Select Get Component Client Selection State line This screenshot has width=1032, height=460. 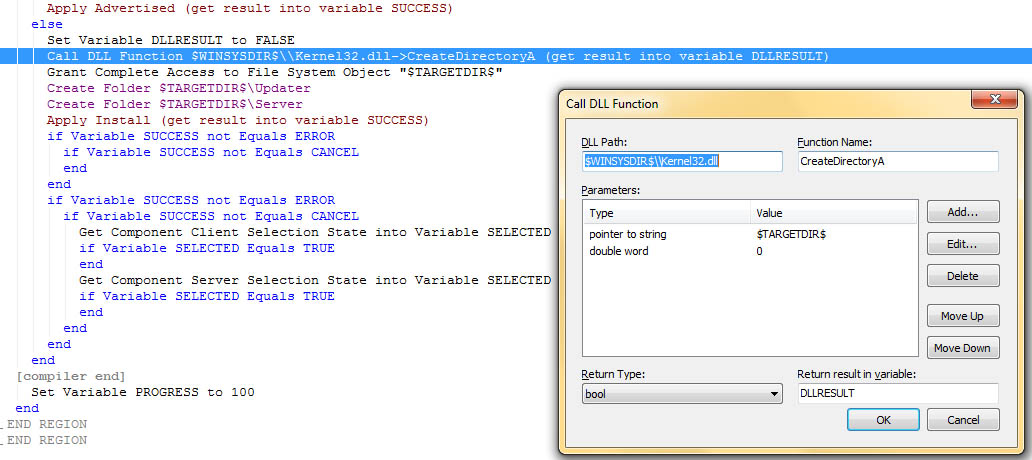tap(315, 232)
